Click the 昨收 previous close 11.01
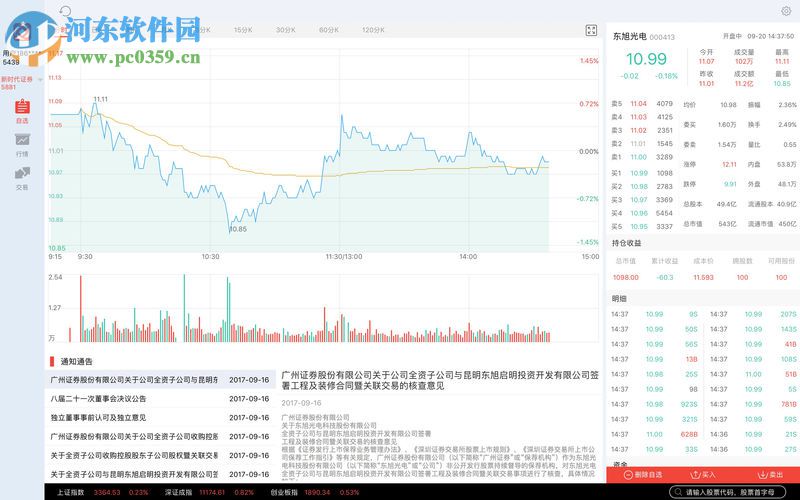The width and height of the screenshot is (800, 500). click(x=707, y=83)
